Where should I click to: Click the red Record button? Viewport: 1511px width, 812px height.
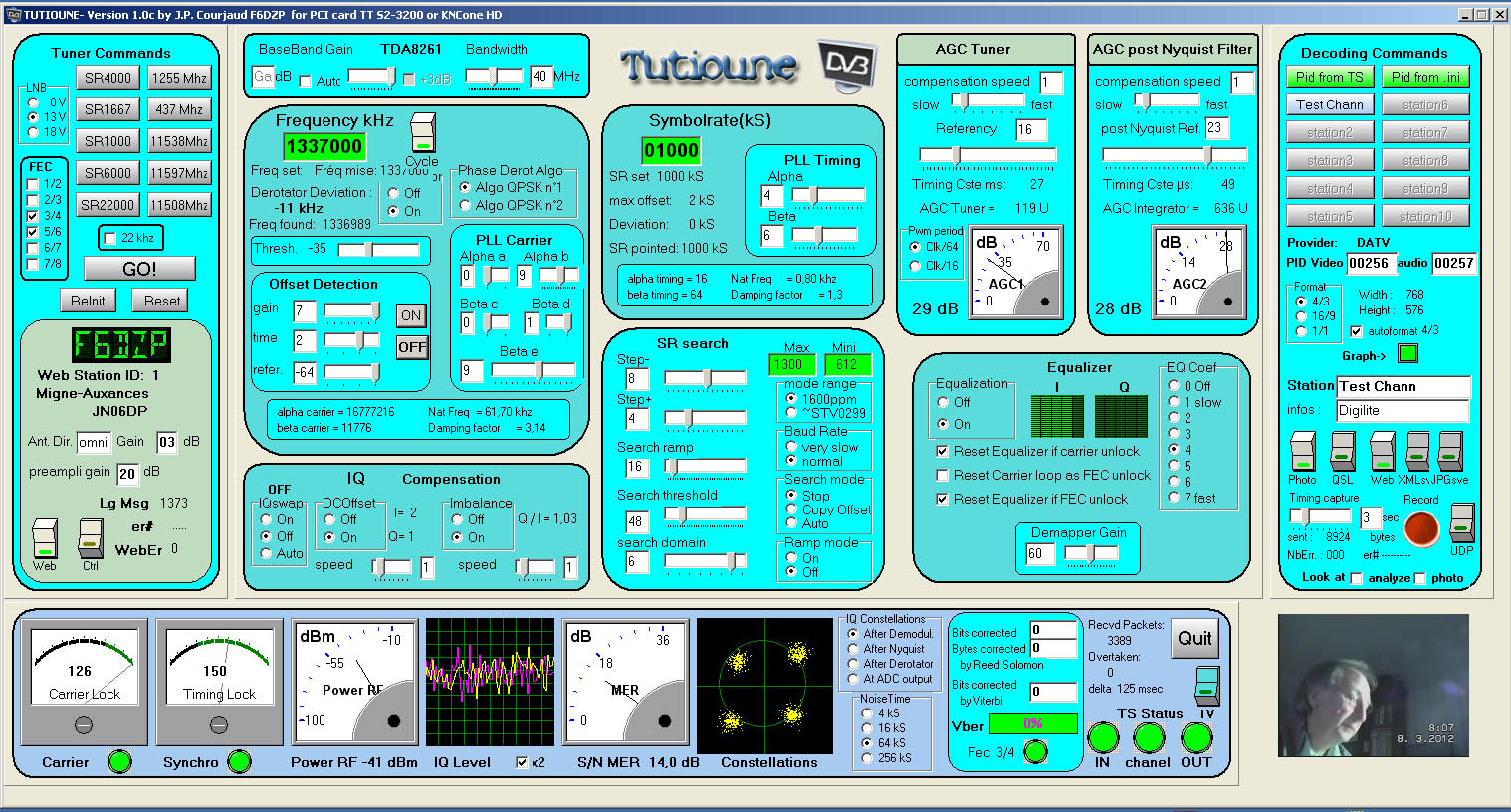click(1421, 529)
